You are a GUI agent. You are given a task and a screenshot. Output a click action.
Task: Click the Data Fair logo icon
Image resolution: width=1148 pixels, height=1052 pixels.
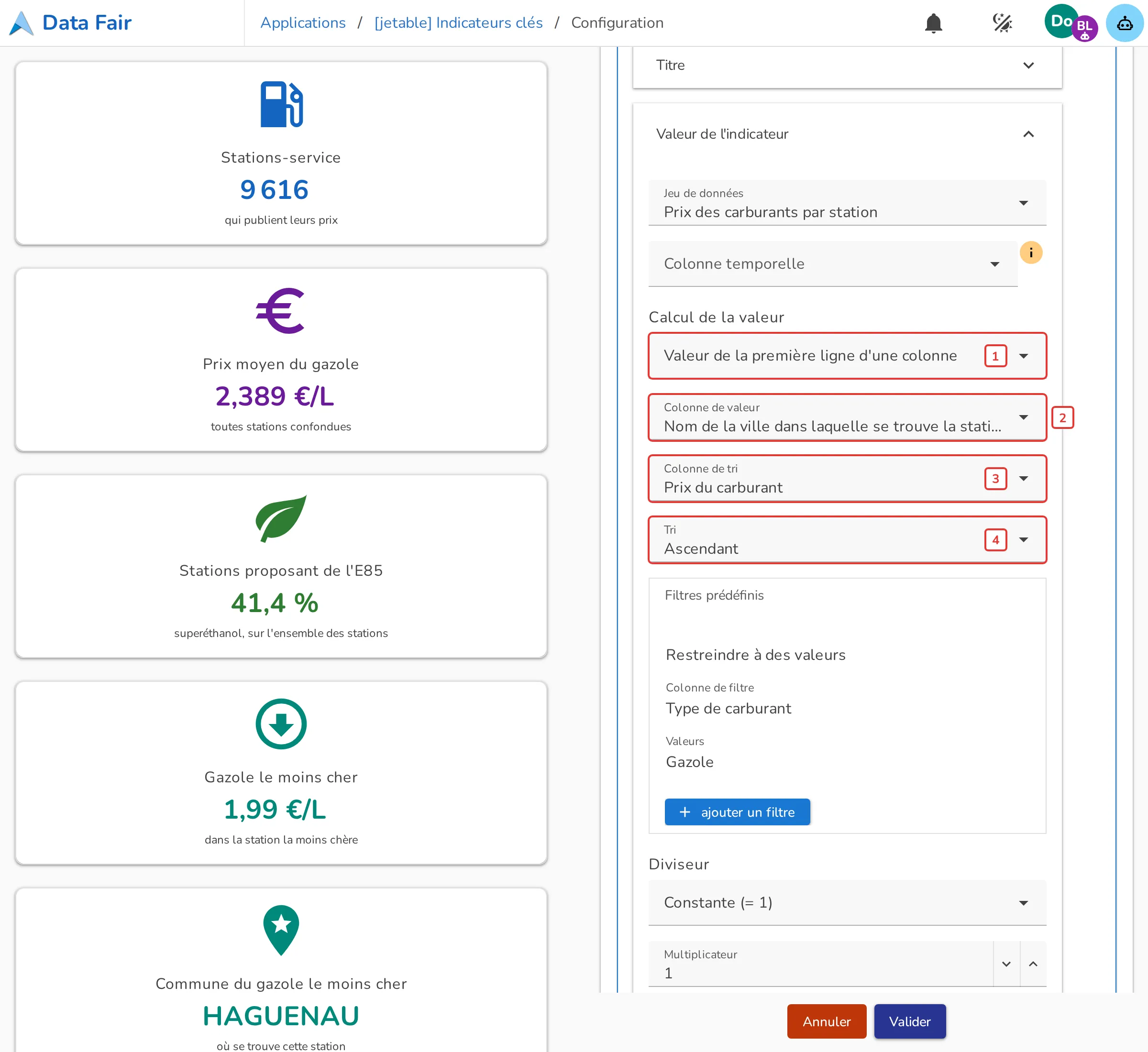pos(22,23)
